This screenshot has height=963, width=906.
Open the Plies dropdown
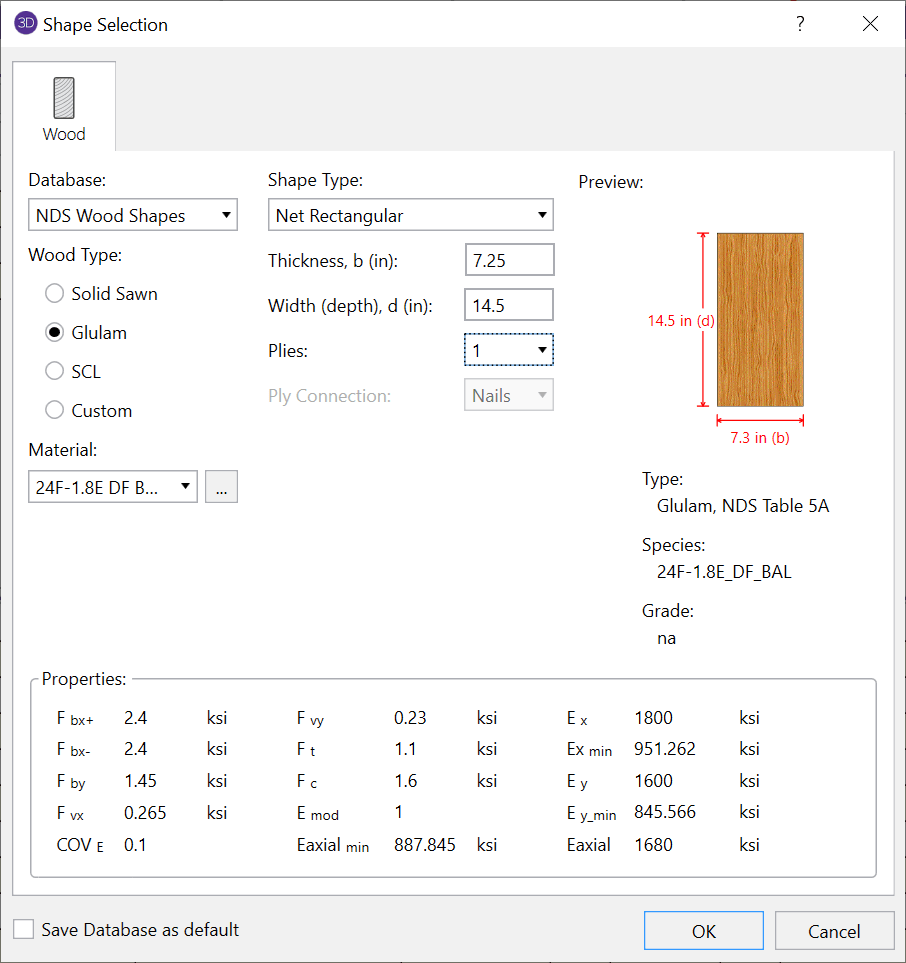click(508, 350)
